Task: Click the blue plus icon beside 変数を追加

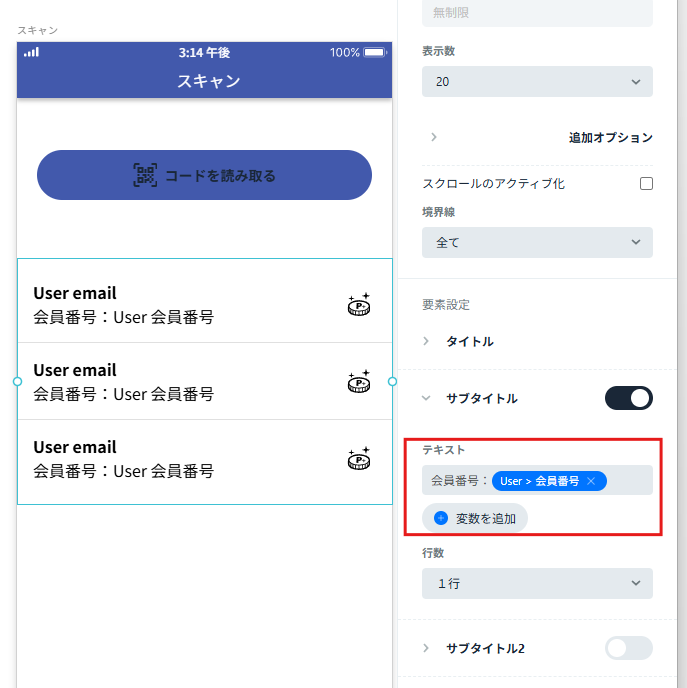Action: point(440,518)
